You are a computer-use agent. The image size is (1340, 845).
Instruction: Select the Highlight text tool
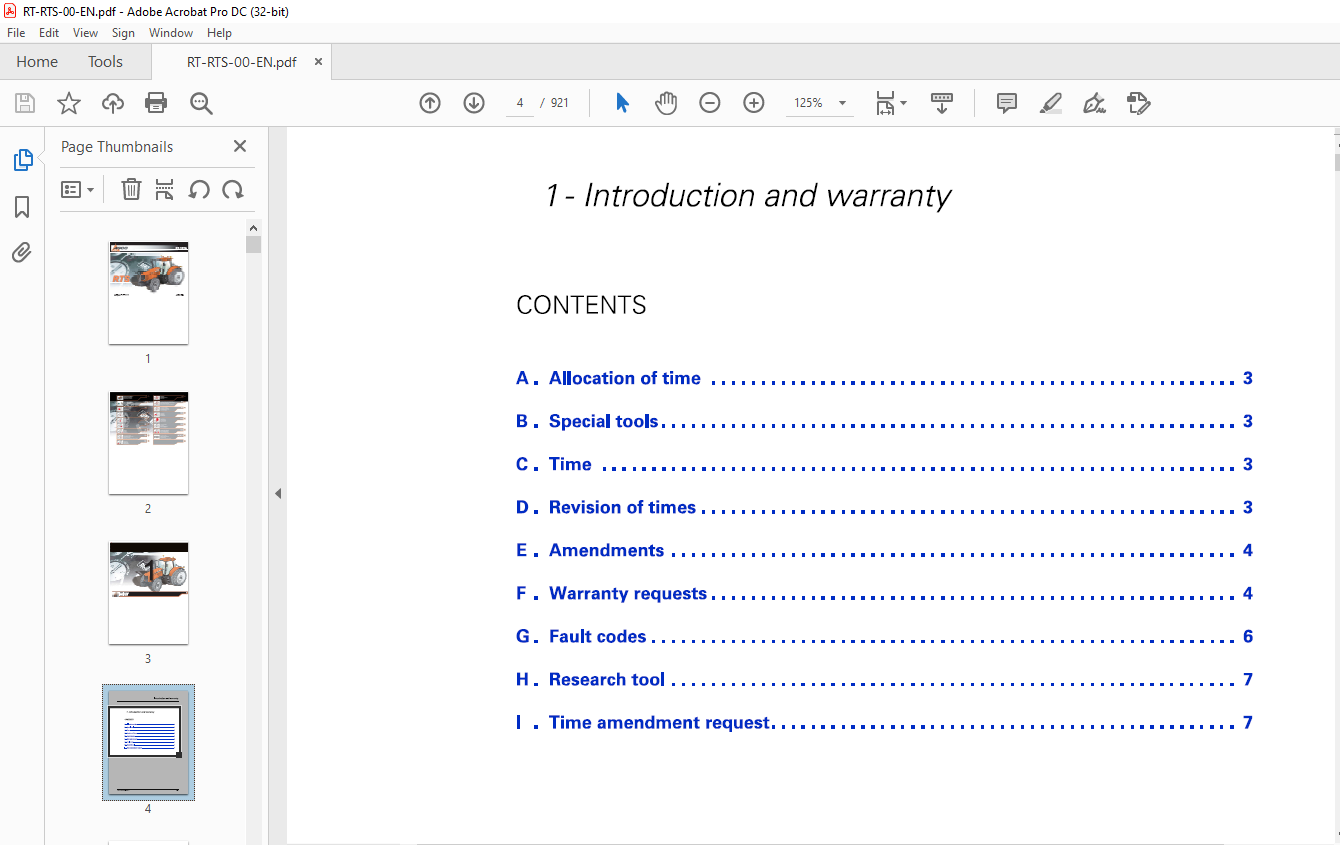[1051, 103]
